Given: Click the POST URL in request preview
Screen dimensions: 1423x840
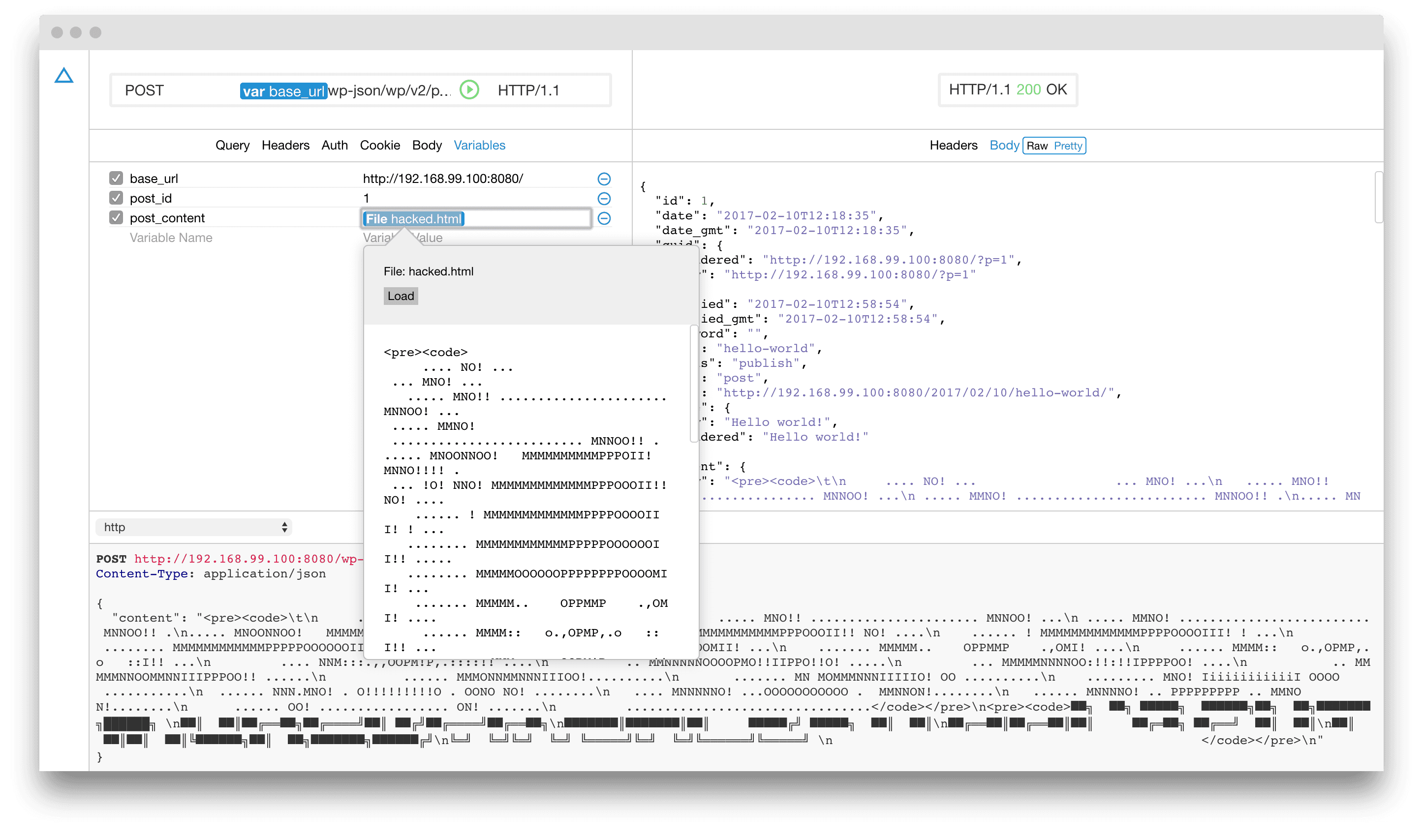Looking at the screenshot, I should click(248, 559).
